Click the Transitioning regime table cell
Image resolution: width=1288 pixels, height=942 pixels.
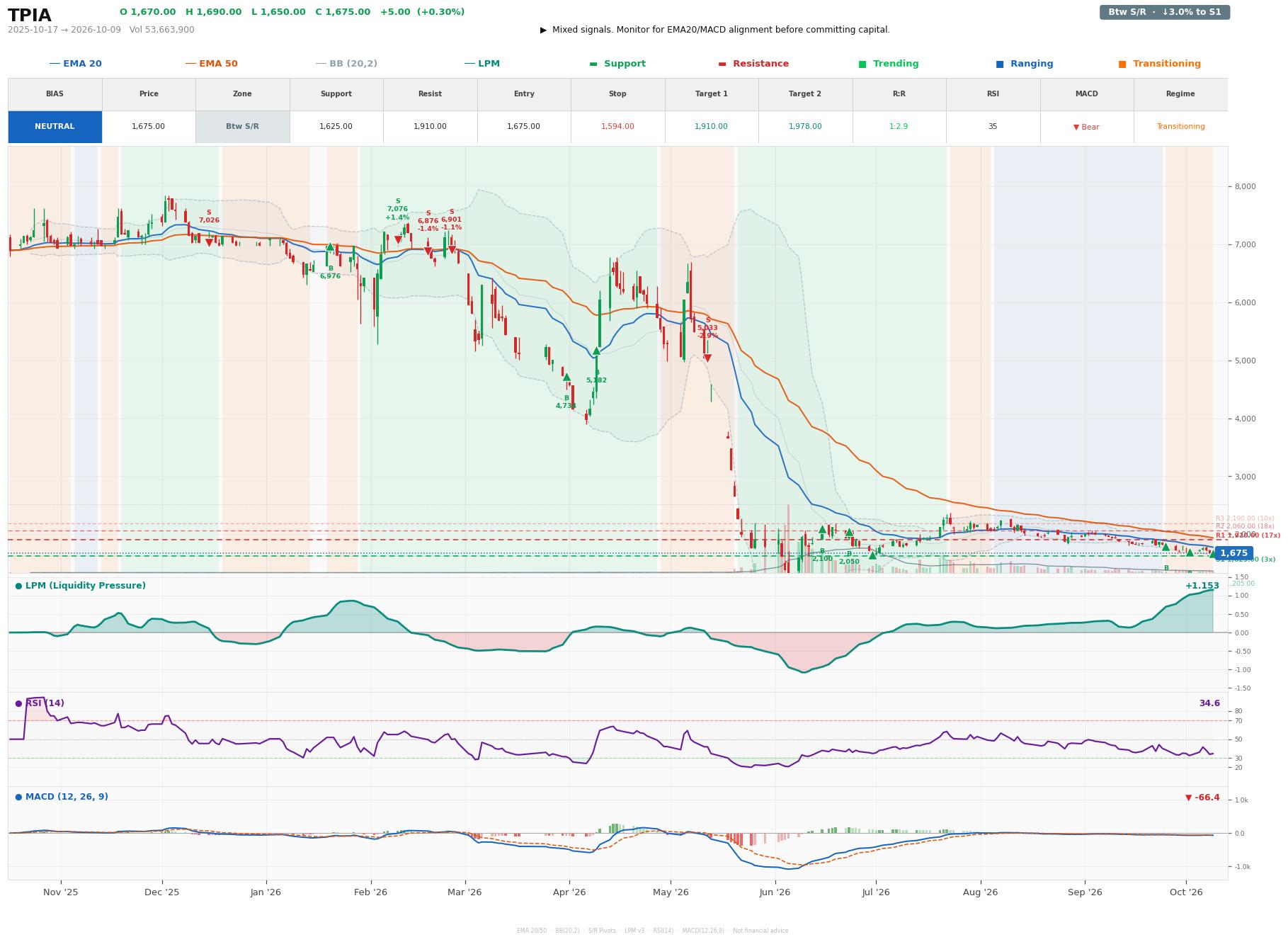pyautogui.click(x=1180, y=127)
